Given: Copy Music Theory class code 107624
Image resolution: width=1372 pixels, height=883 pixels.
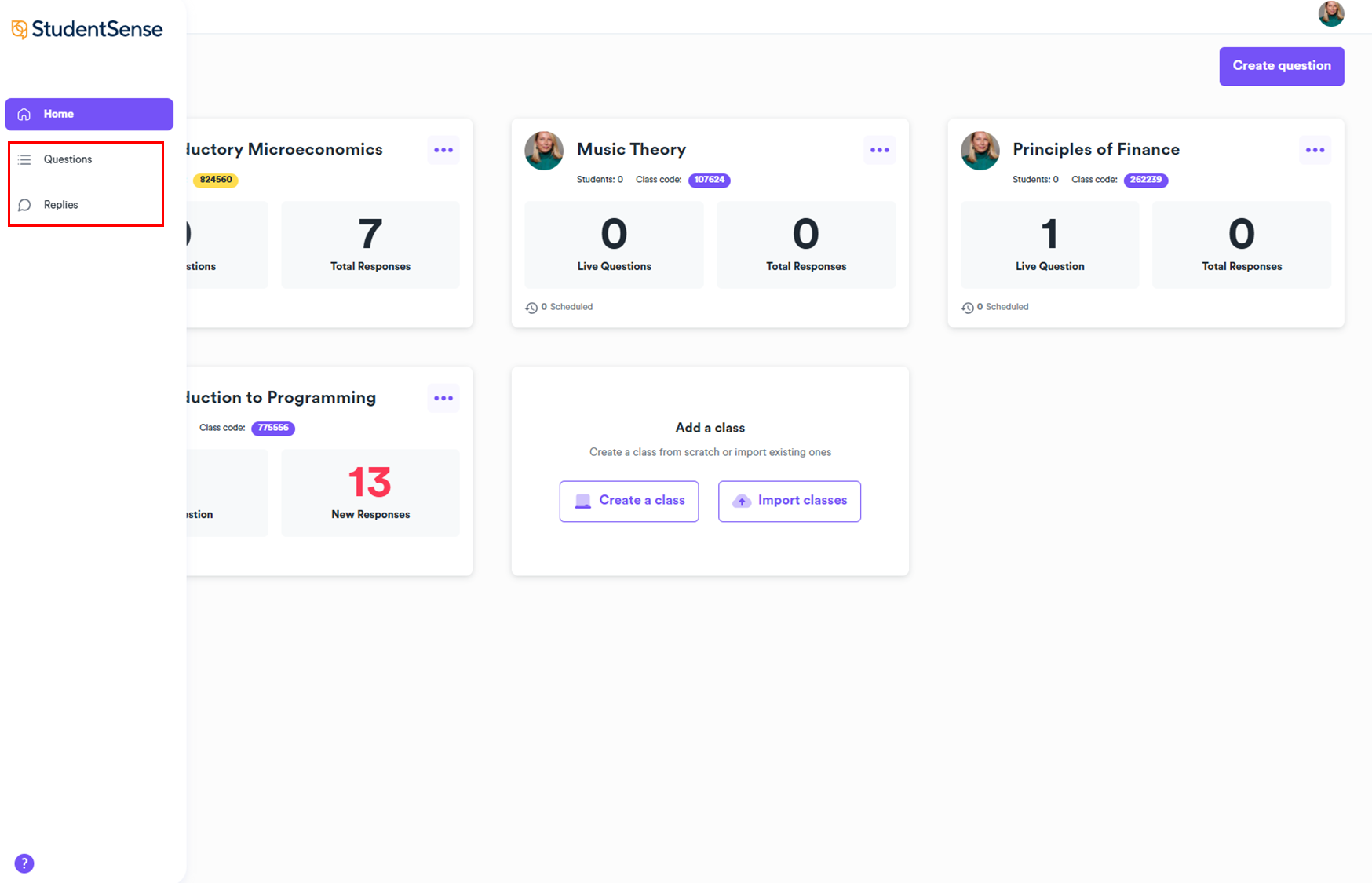Looking at the screenshot, I should [709, 180].
